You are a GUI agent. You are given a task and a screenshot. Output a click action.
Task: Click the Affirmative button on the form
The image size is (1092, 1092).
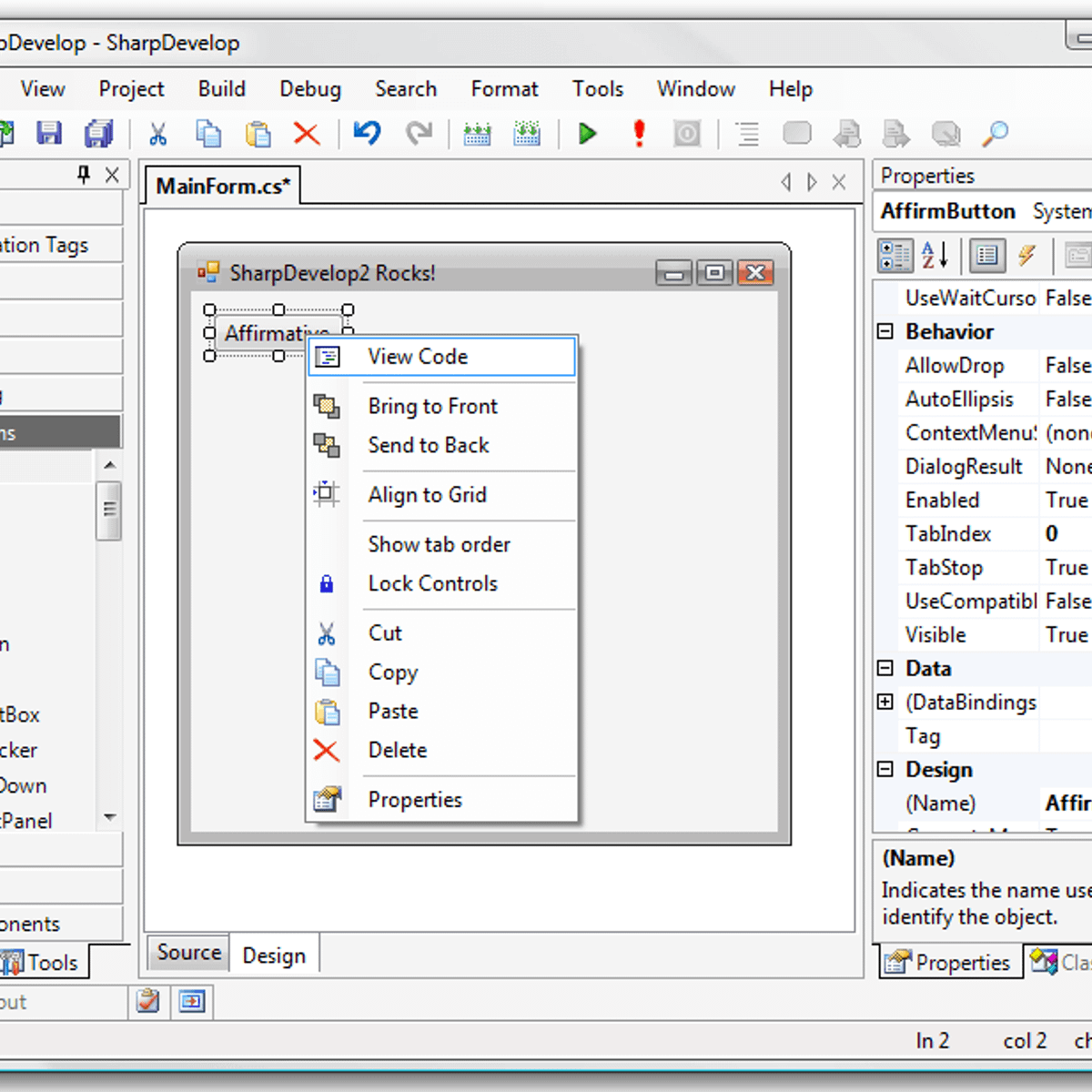click(x=278, y=333)
